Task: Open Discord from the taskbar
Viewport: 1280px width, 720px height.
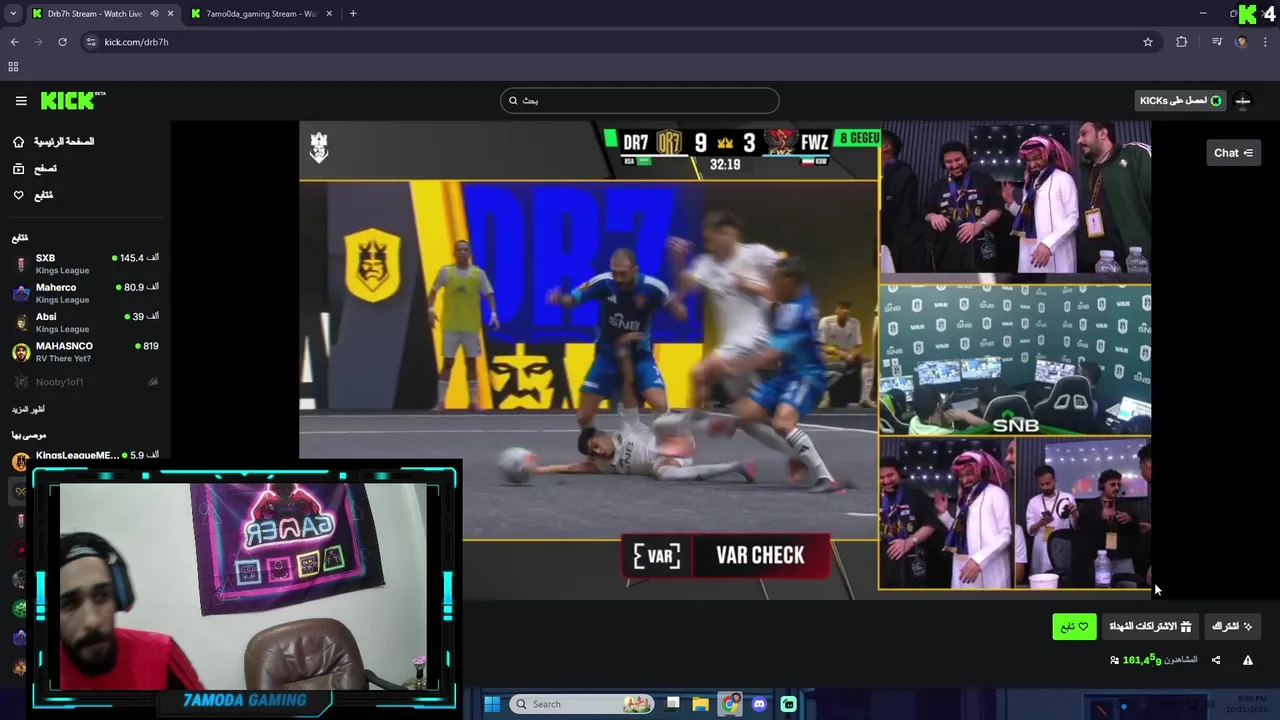Action: (759, 704)
